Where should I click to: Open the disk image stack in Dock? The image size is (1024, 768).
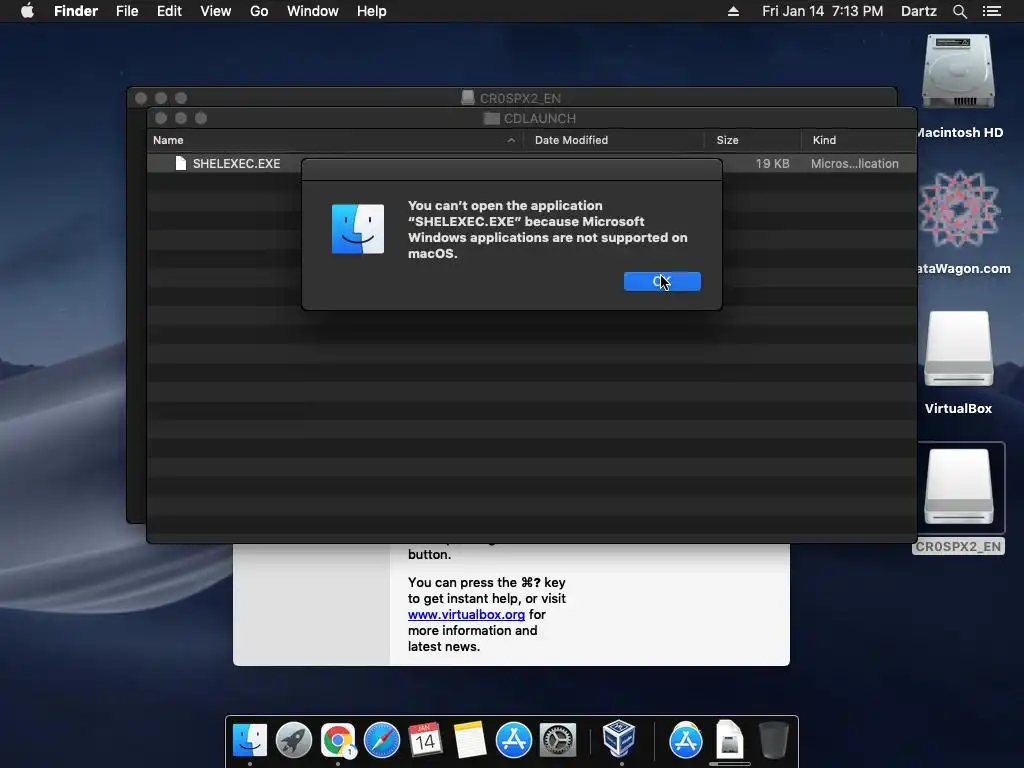point(729,739)
